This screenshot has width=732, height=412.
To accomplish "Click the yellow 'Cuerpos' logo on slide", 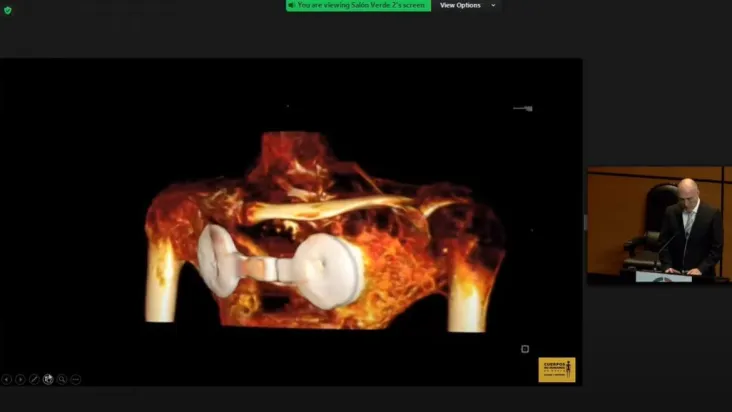I will point(557,370).
